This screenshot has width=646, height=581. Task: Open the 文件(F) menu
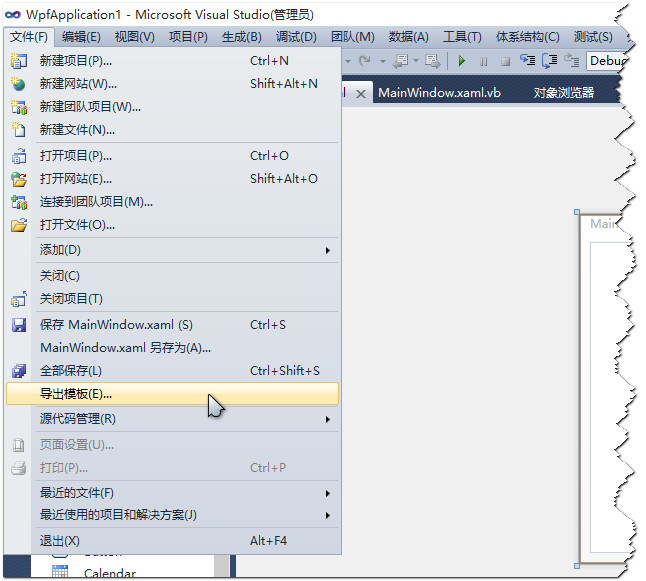(x=29, y=37)
